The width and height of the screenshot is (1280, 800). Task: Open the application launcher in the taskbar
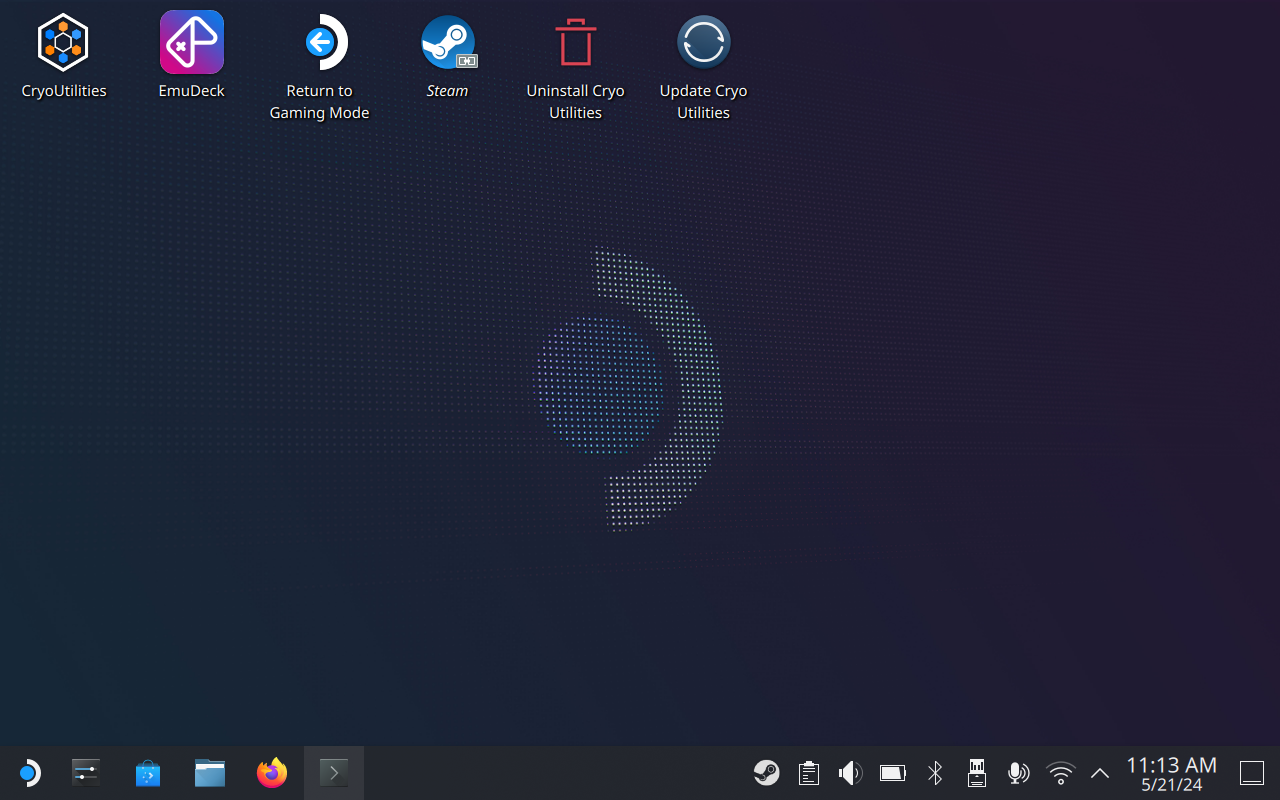point(29,773)
